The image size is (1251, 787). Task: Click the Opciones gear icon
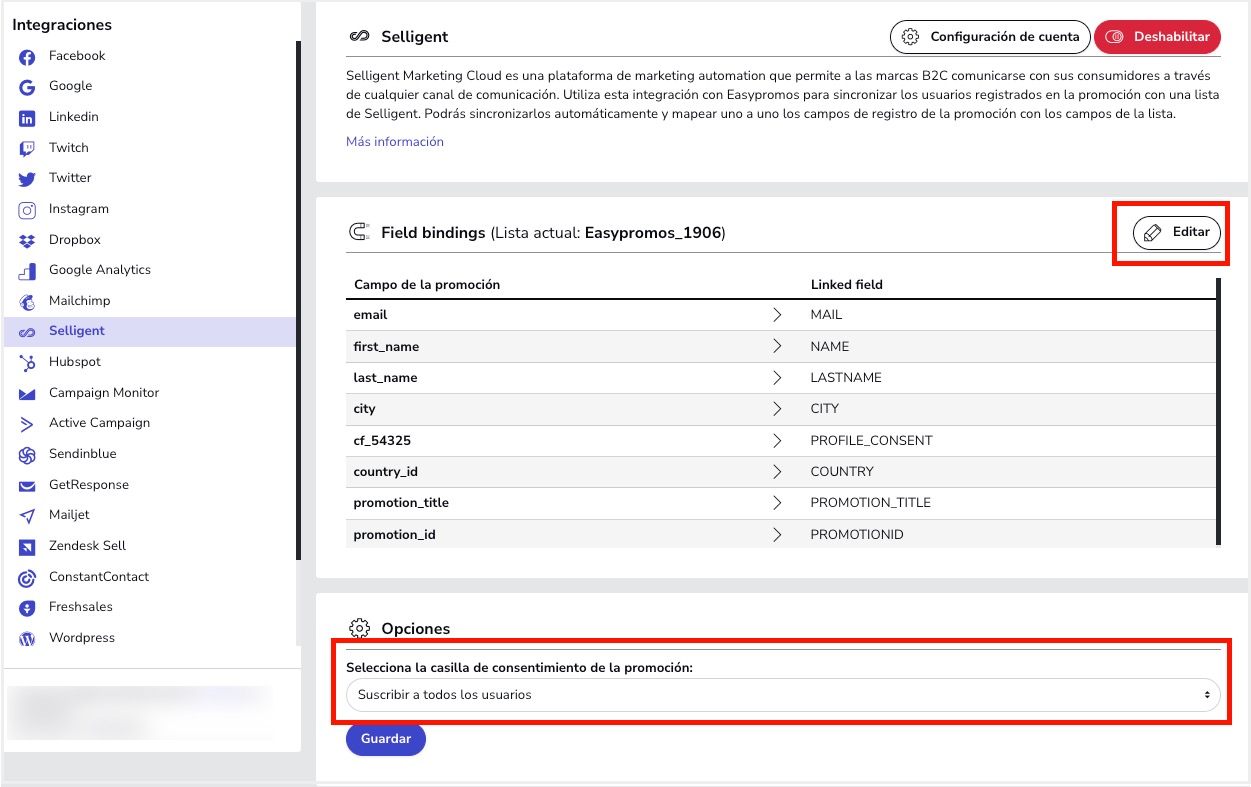click(359, 628)
